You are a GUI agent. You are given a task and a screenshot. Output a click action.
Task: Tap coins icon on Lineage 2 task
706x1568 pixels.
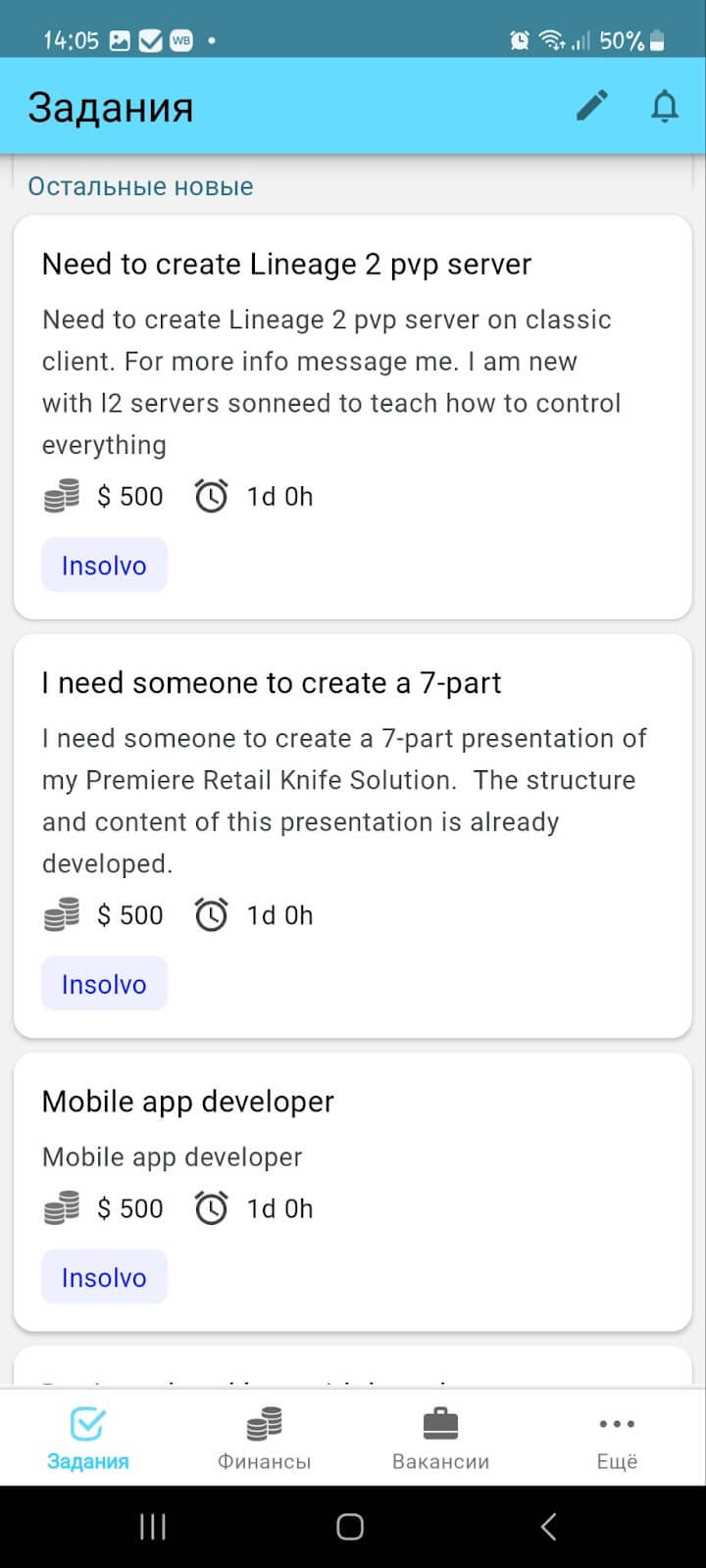[62, 497]
